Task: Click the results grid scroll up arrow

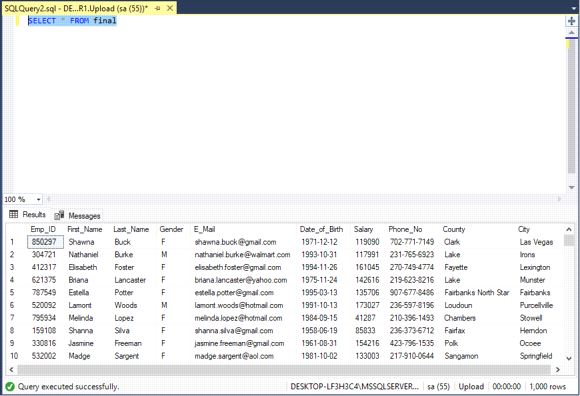Action: pyautogui.click(x=569, y=230)
